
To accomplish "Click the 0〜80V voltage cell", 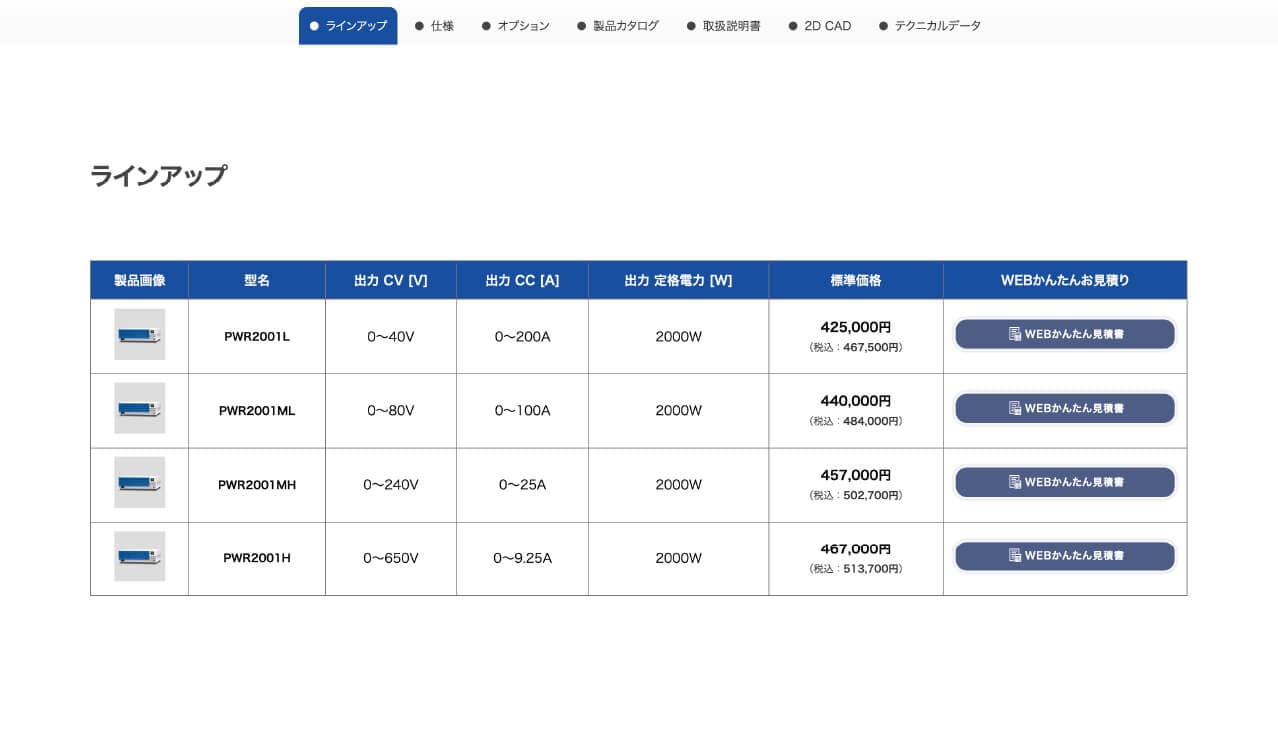I will pyautogui.click(x=391, y=411).
